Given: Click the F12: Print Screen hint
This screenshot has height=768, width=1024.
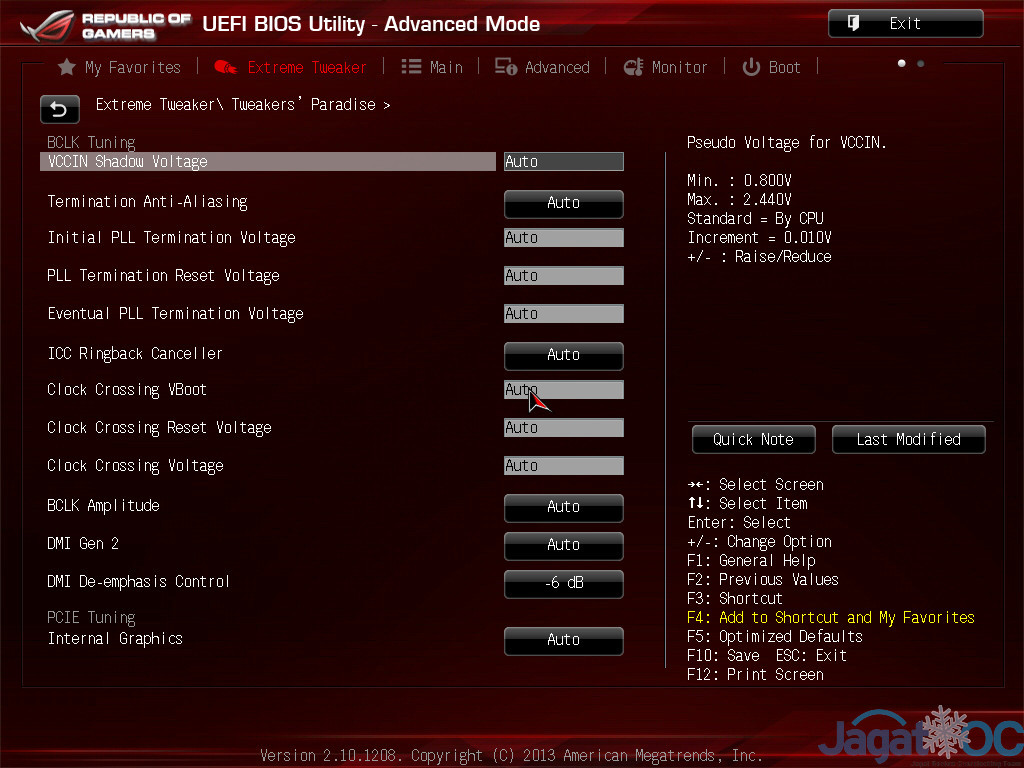Looking at the screenshot, I should pos(756,675).
